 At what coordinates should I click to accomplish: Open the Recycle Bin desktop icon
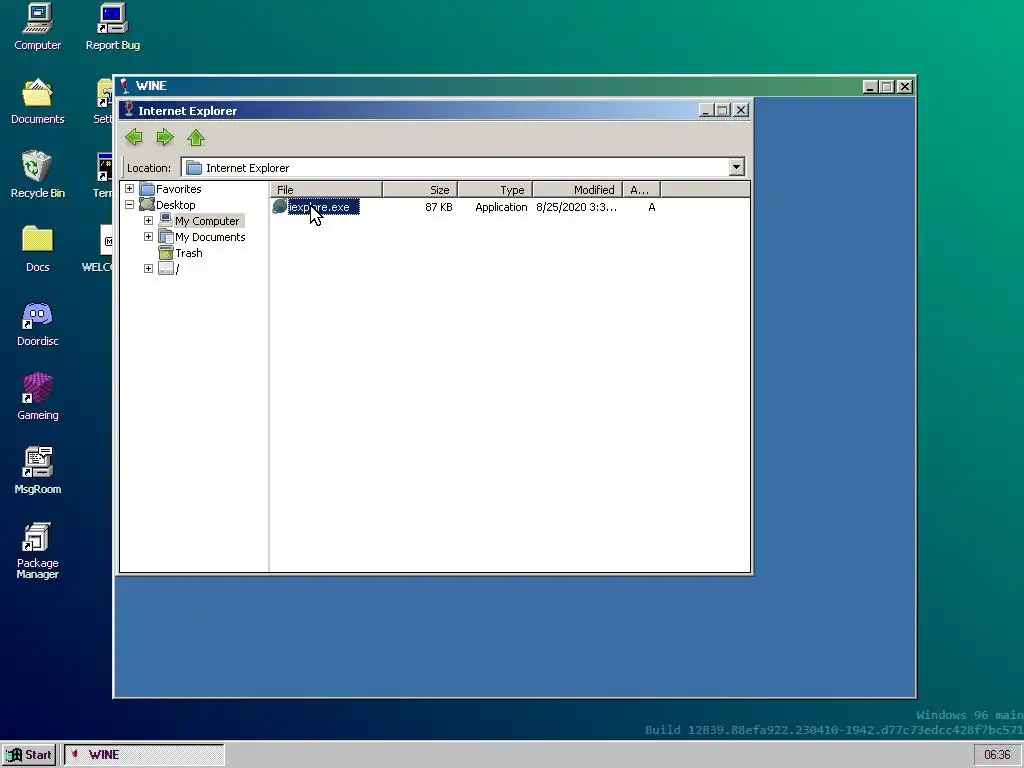(x=37, y=175)
